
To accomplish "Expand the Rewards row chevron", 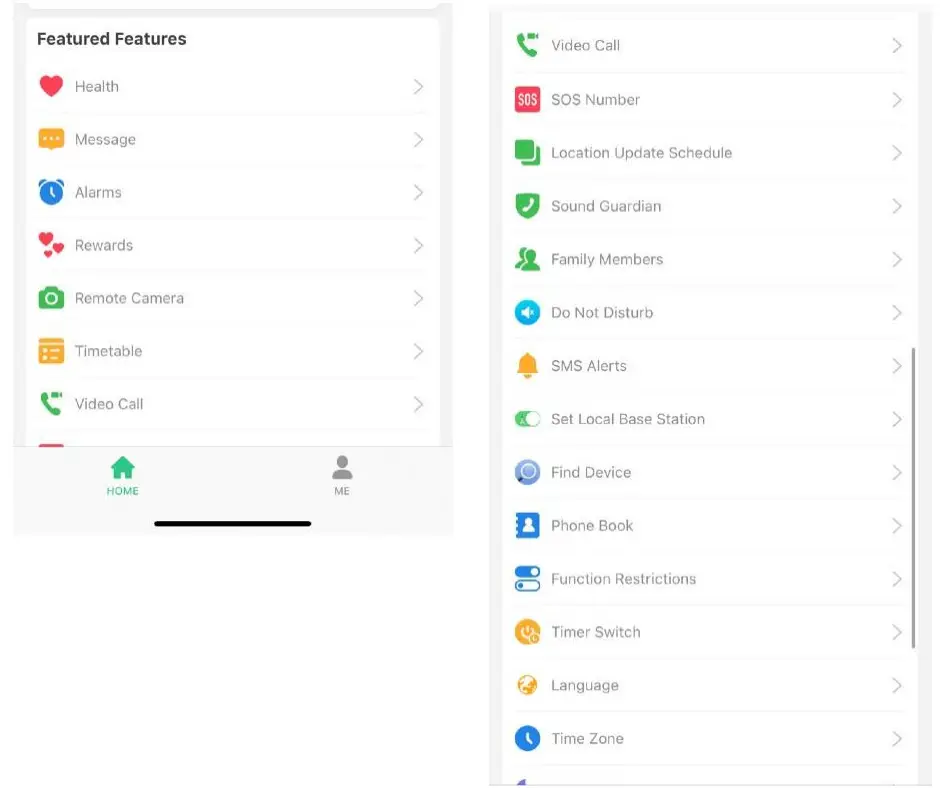I will (418, 245).
